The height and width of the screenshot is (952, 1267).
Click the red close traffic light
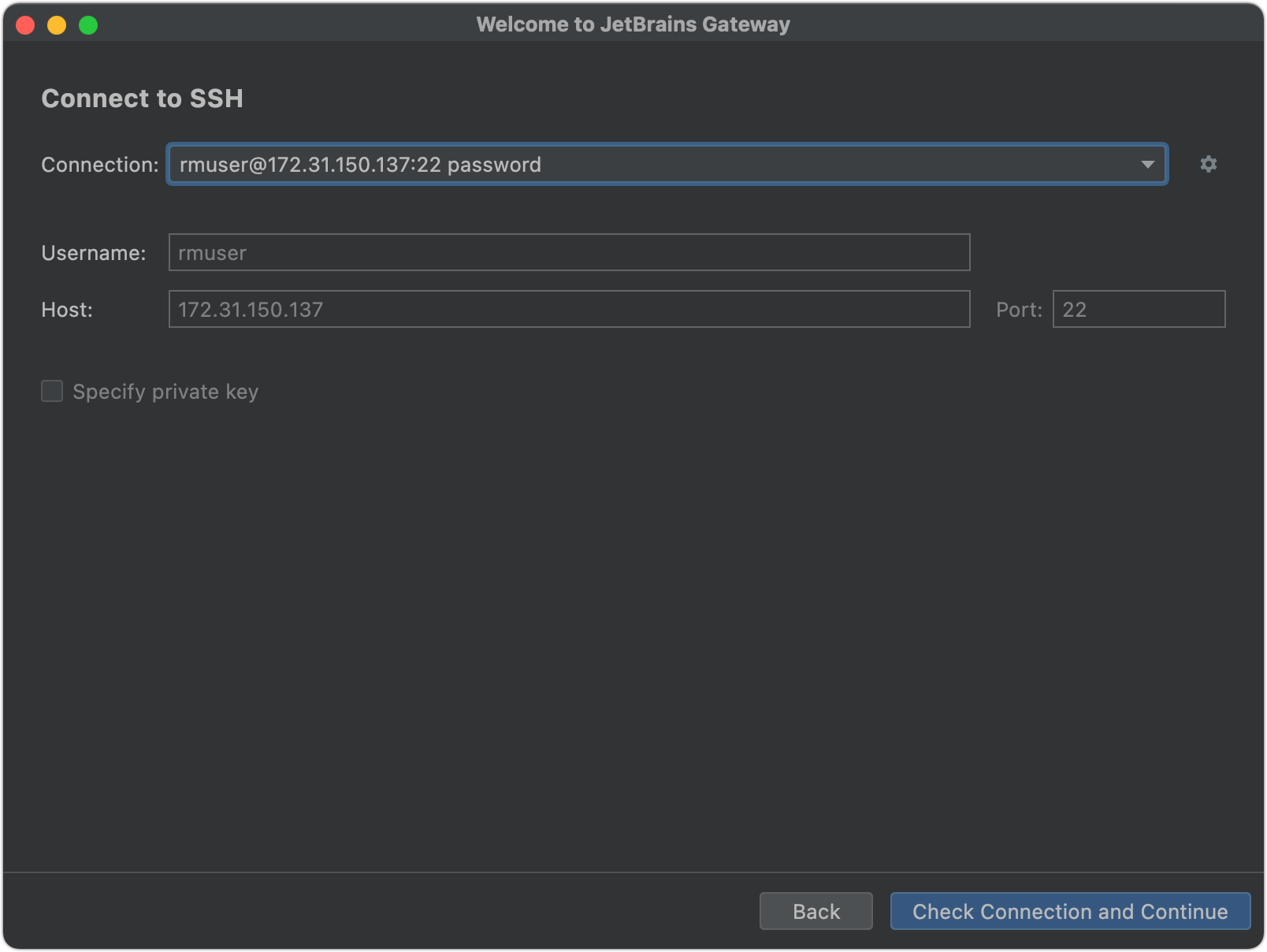[26, 24]
